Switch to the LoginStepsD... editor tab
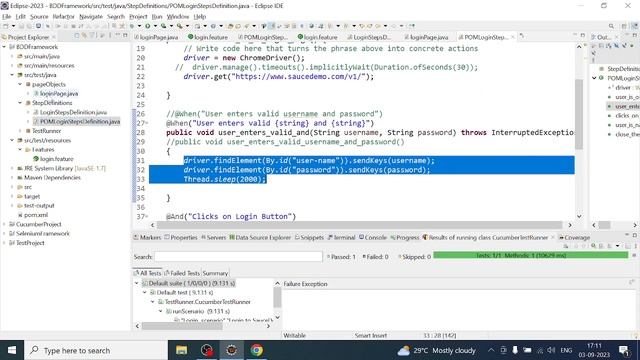Viewport: 640px width, 360px height. 369,37
